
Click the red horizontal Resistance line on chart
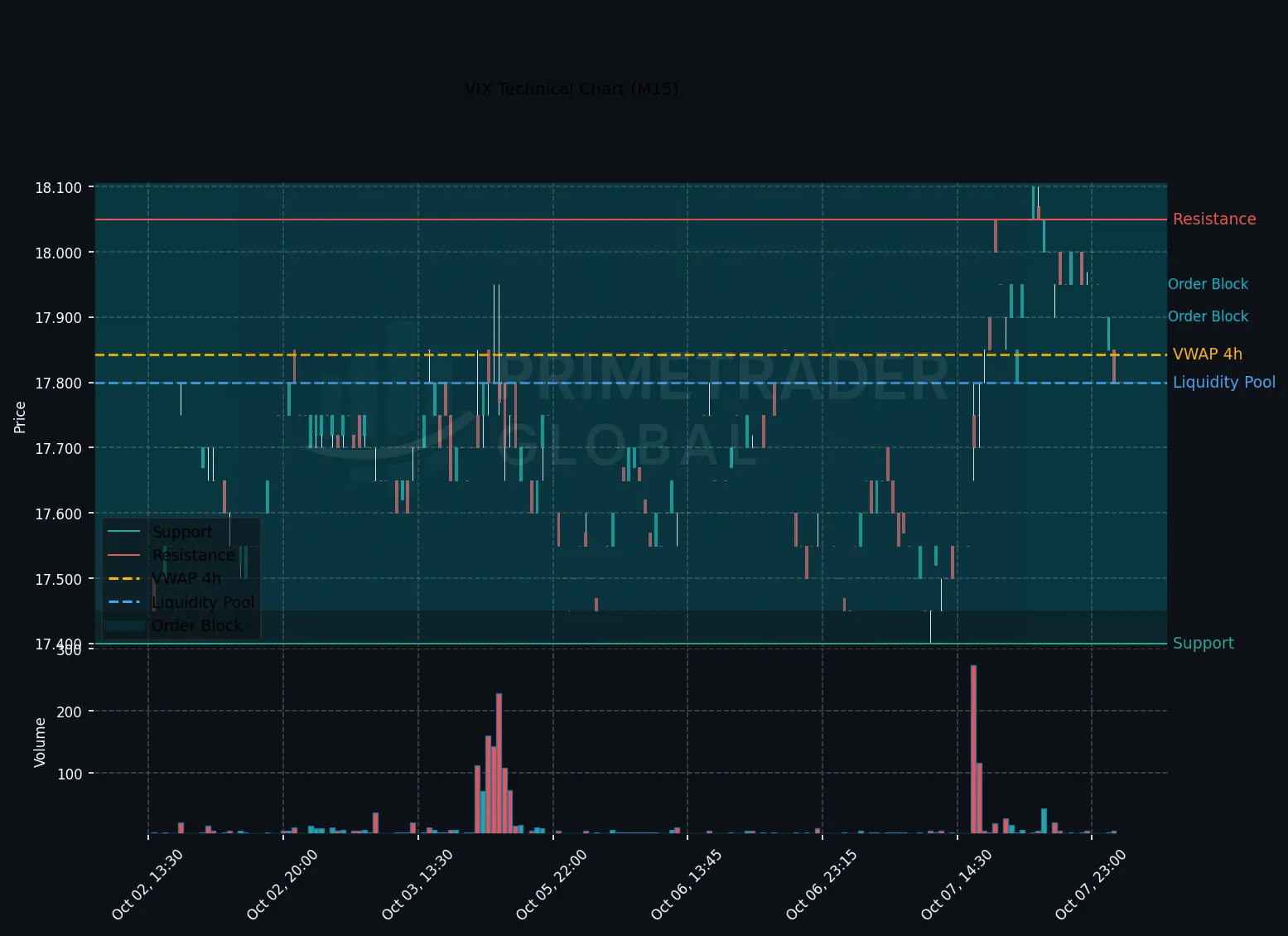(x=631, y=220)
